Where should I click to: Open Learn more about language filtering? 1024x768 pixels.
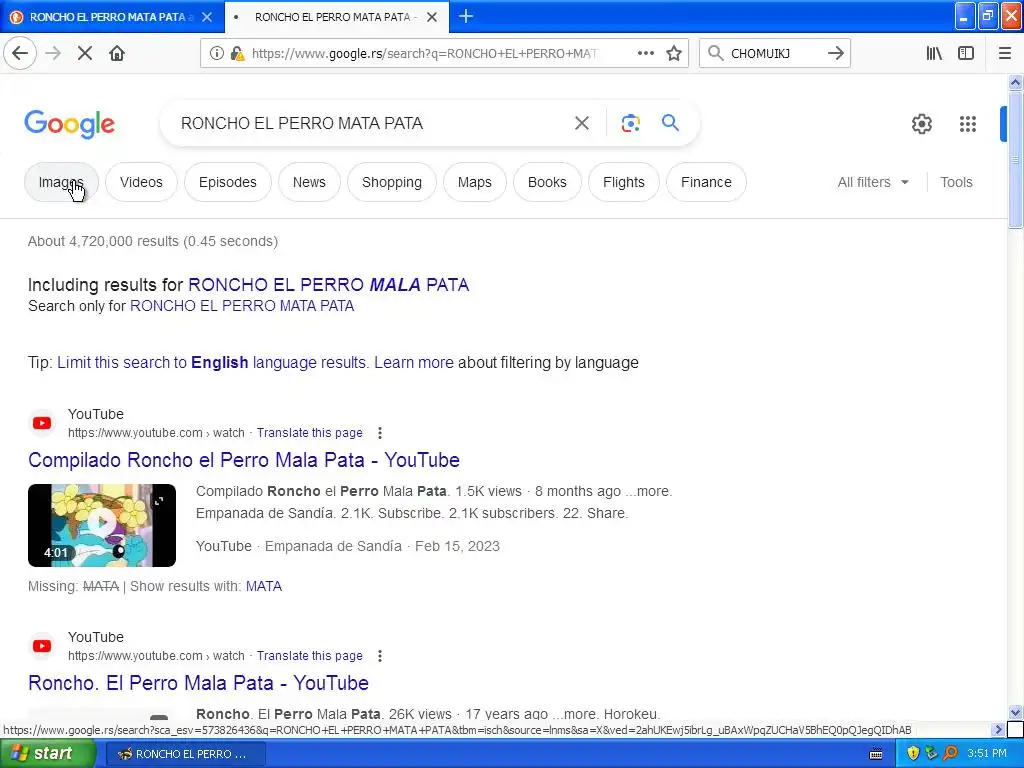click(414, 362)
